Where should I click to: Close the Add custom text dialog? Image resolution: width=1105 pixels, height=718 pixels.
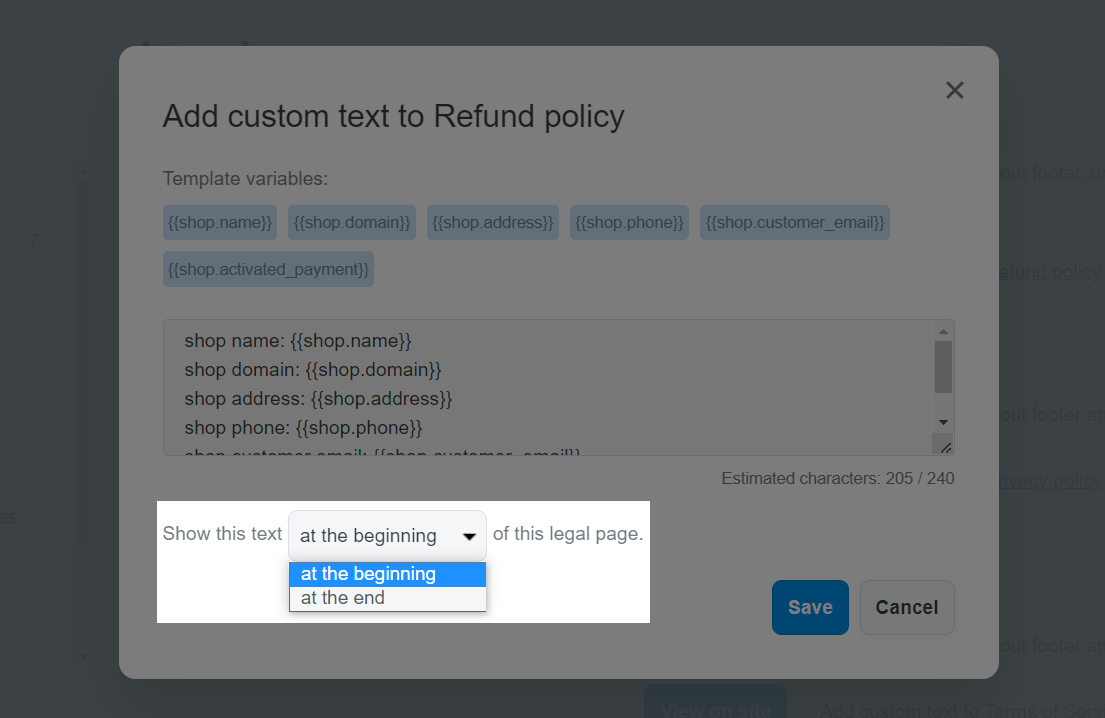pos(954,90)
